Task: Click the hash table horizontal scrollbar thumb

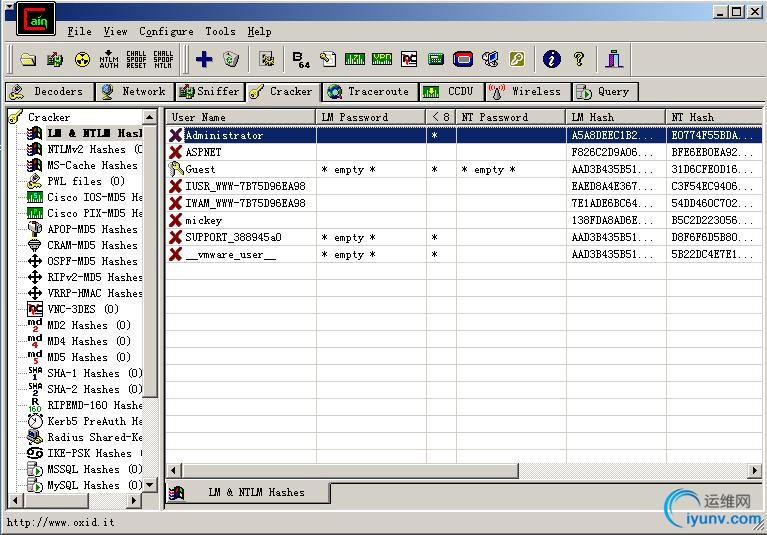Action: click(349, 470)
